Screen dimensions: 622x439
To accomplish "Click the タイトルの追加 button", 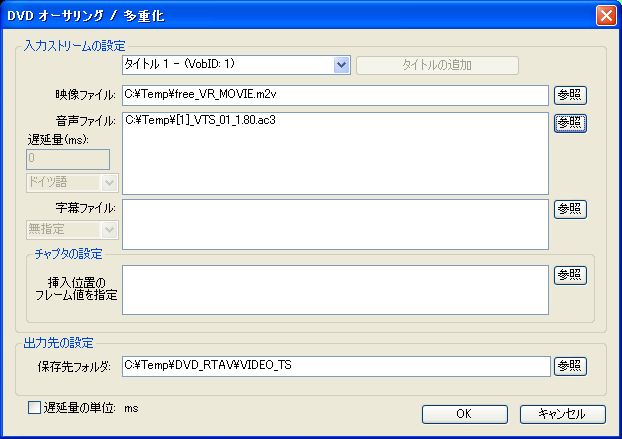I will tap(437, 66).
